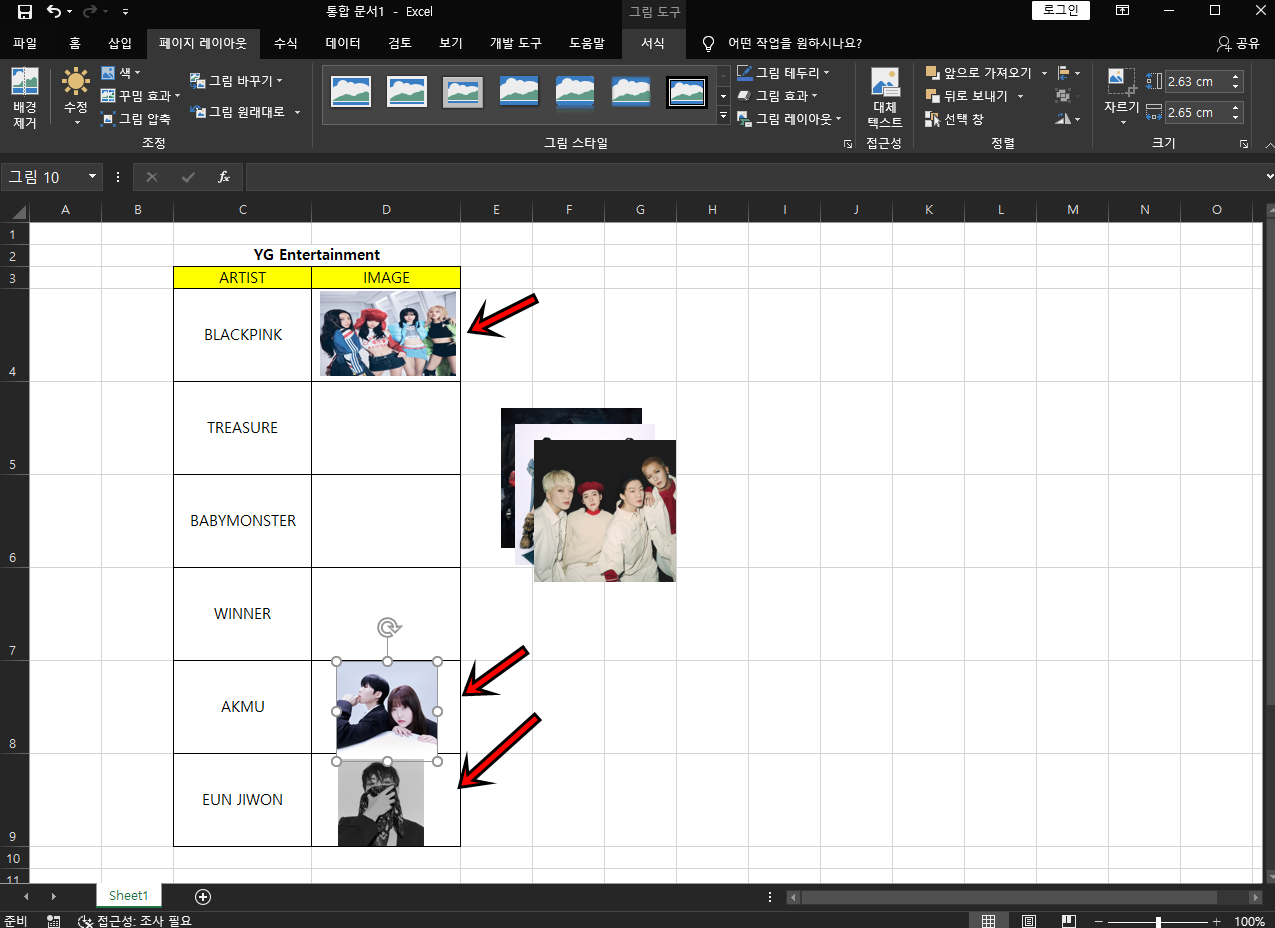1275x928 pixels.
Task: Click the zoom out minus button
Action: point(1099,921)
